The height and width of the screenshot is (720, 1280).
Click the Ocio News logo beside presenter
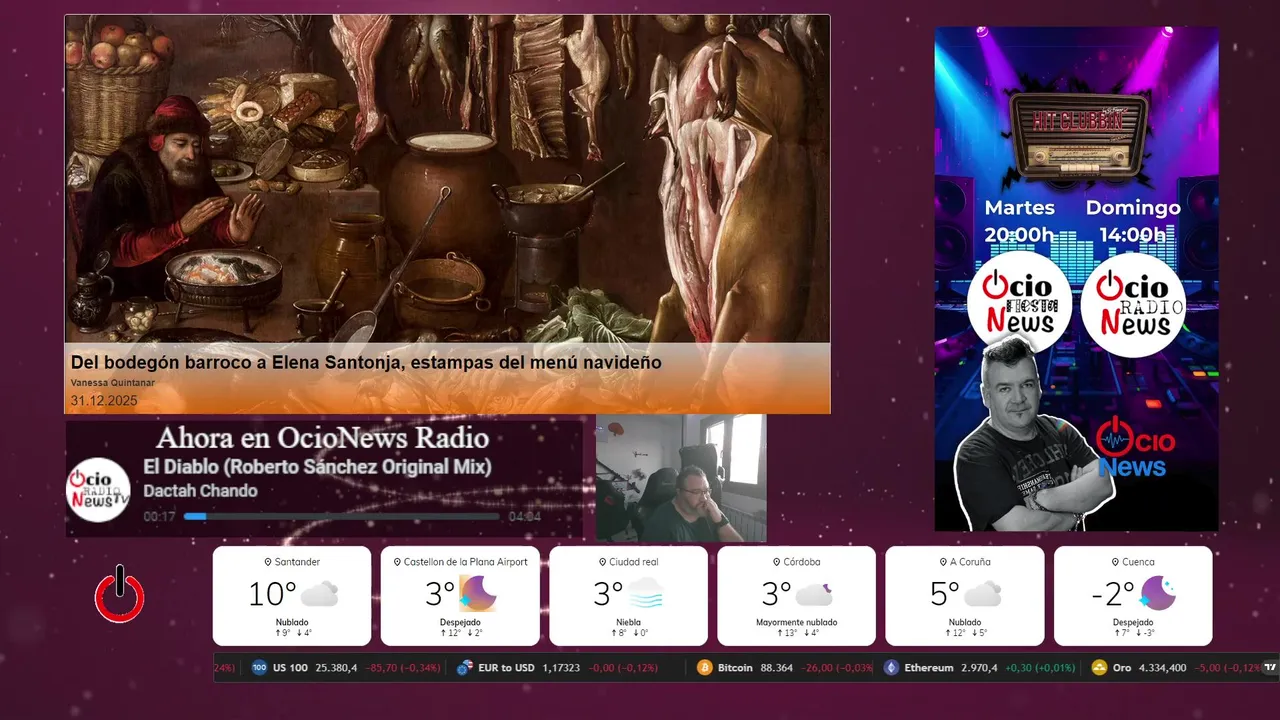pyautogui.click(x=1135, y=447)
